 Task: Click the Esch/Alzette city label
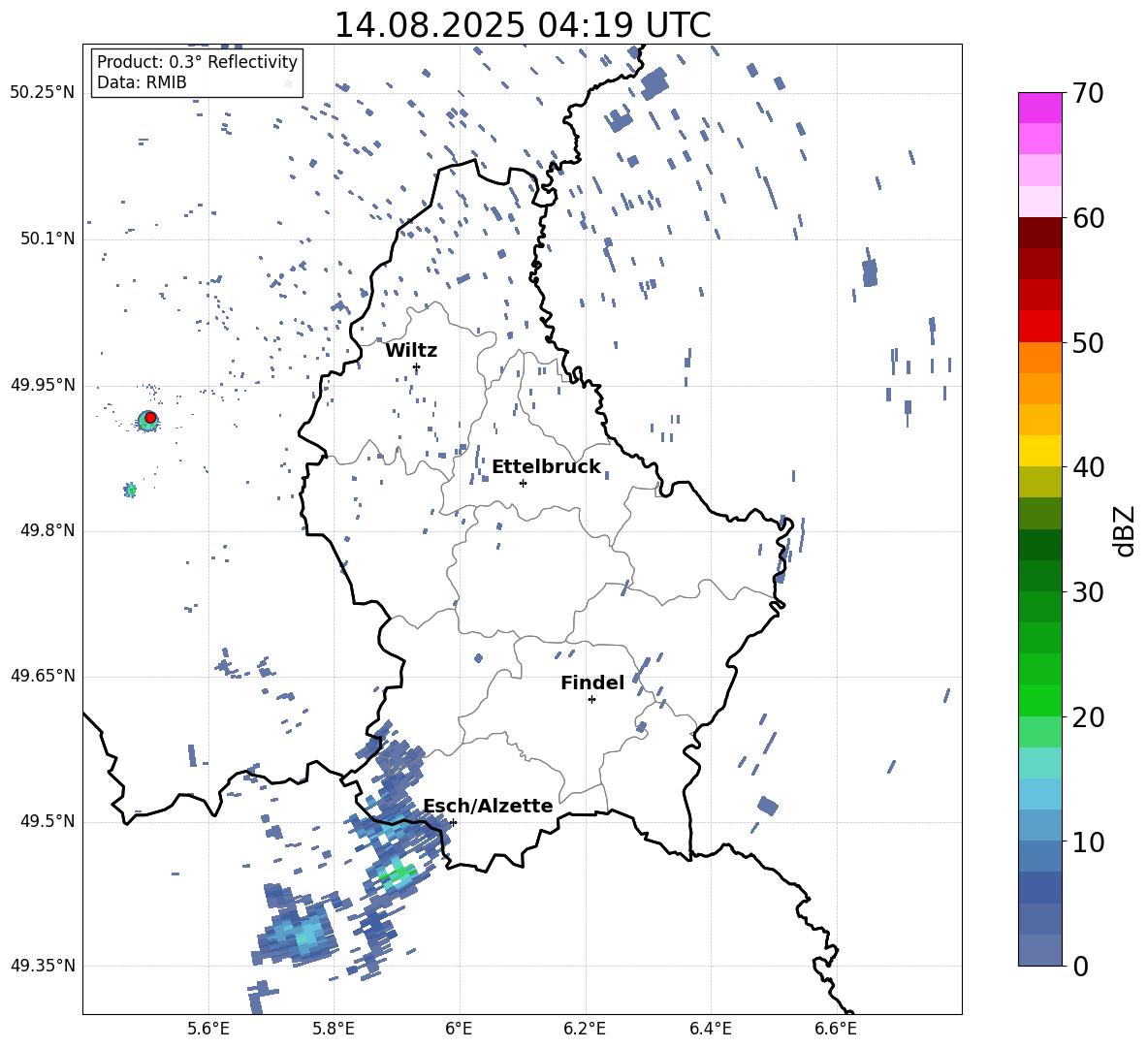click(489, 806)
